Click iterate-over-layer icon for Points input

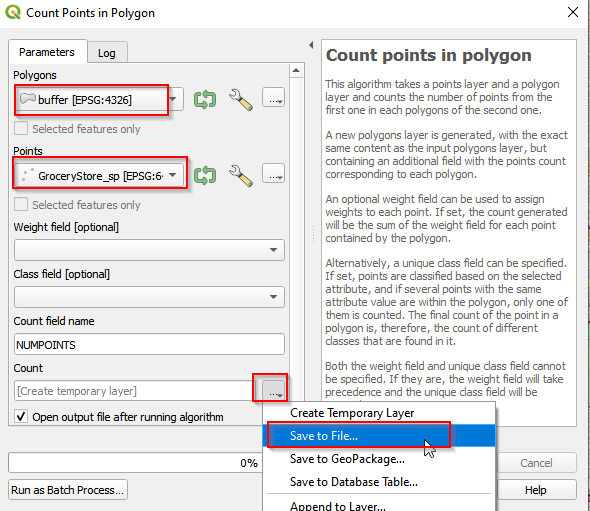coord(205,176)
